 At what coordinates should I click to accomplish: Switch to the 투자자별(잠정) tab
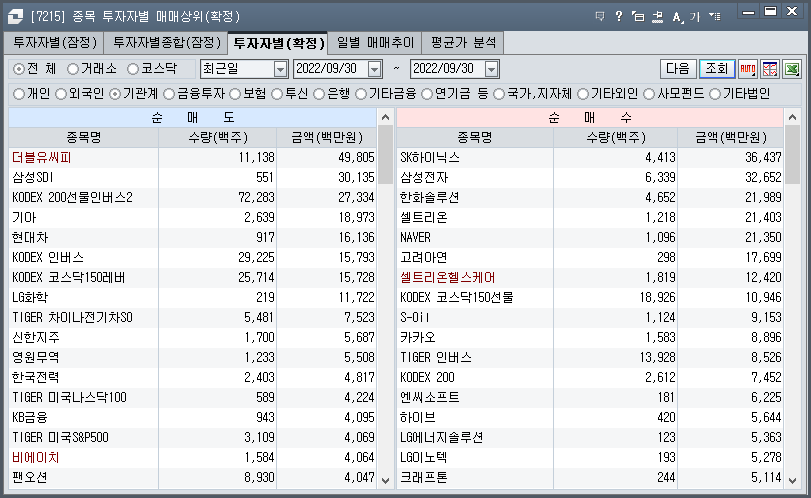click(x=54, y=43)
